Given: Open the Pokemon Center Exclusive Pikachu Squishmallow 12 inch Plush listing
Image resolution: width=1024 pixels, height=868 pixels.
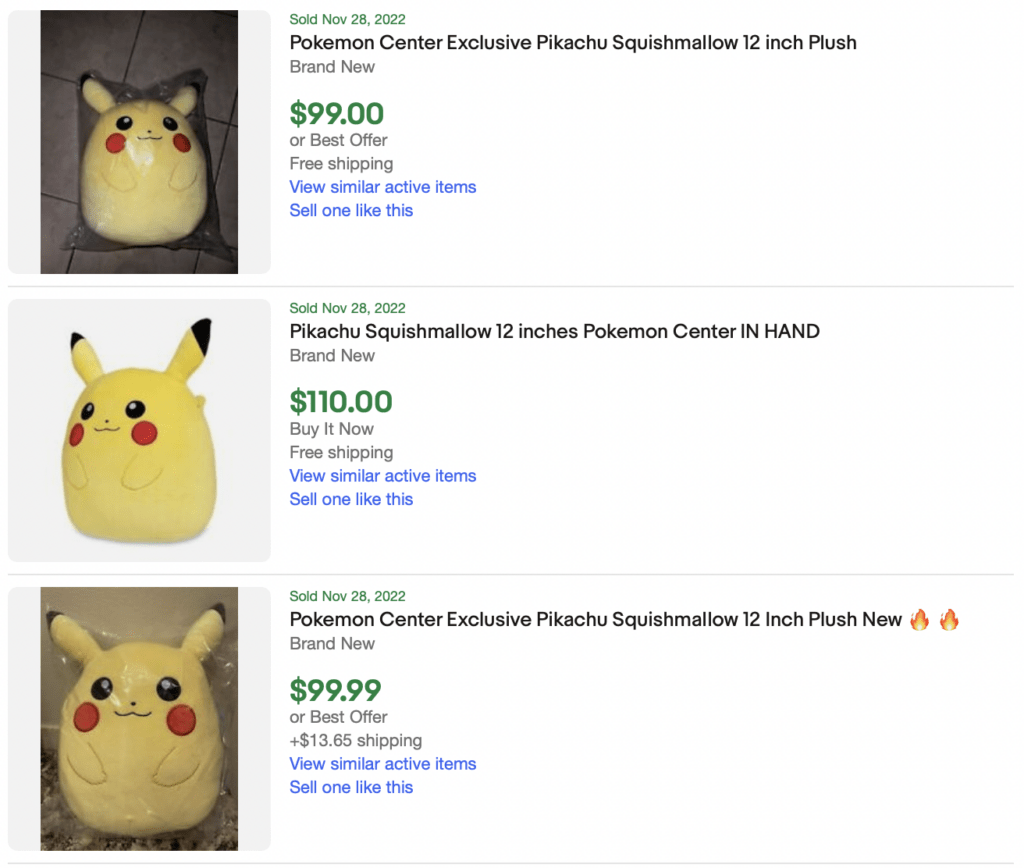Looking at the screenshot, I should (x=573, y=43).
